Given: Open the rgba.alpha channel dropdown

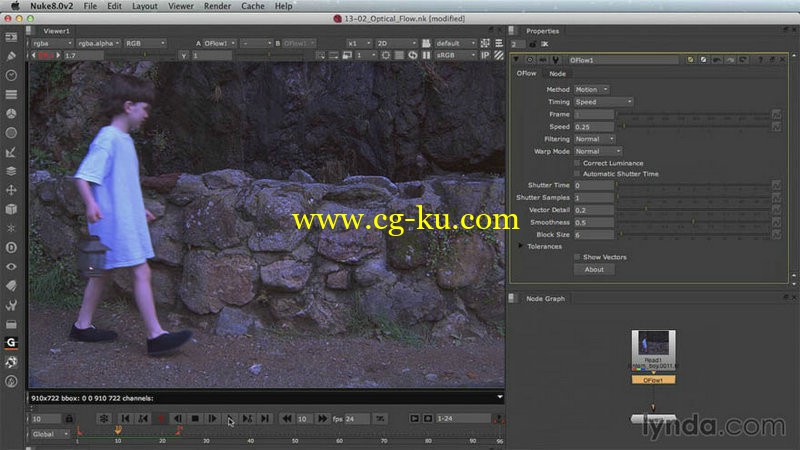Looking at the screenshot, I should pos(99,43).
